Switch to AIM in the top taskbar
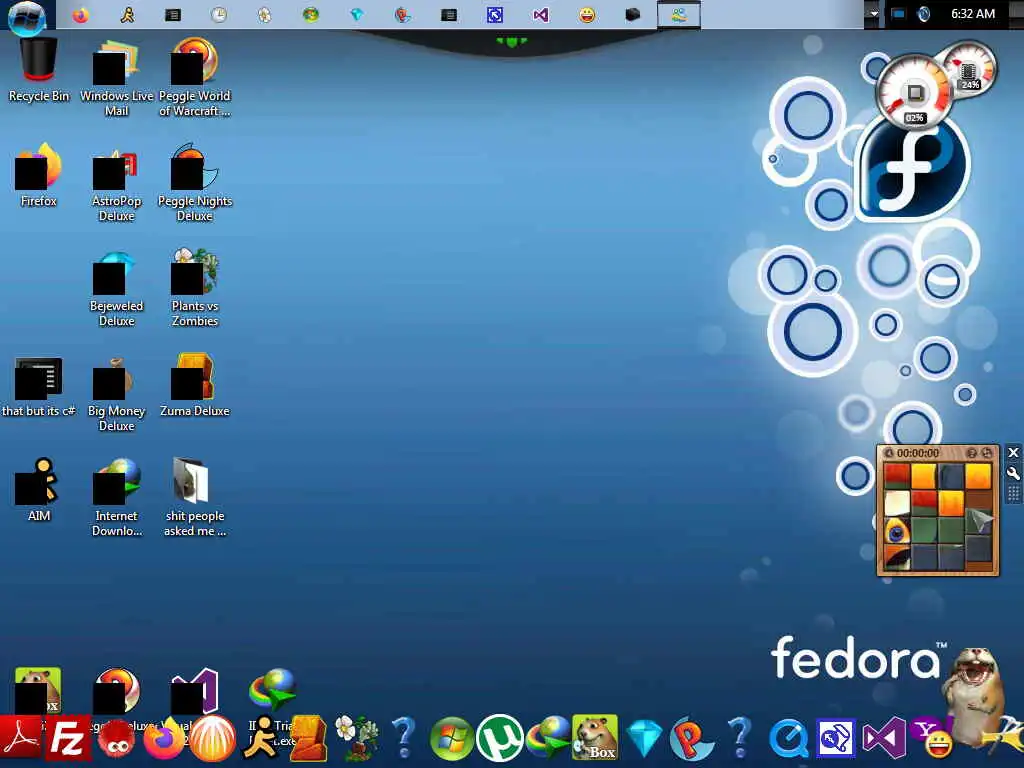This screenshot has height=768, width=1024. (x=127, y=14)
